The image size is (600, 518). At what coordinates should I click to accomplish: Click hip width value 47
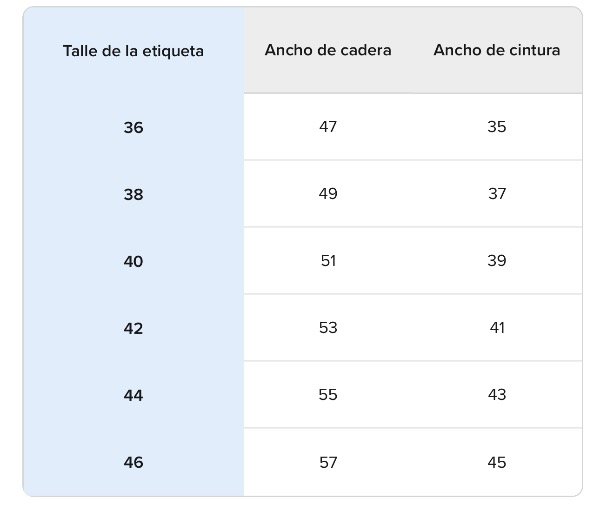click(x=328, y=127)
